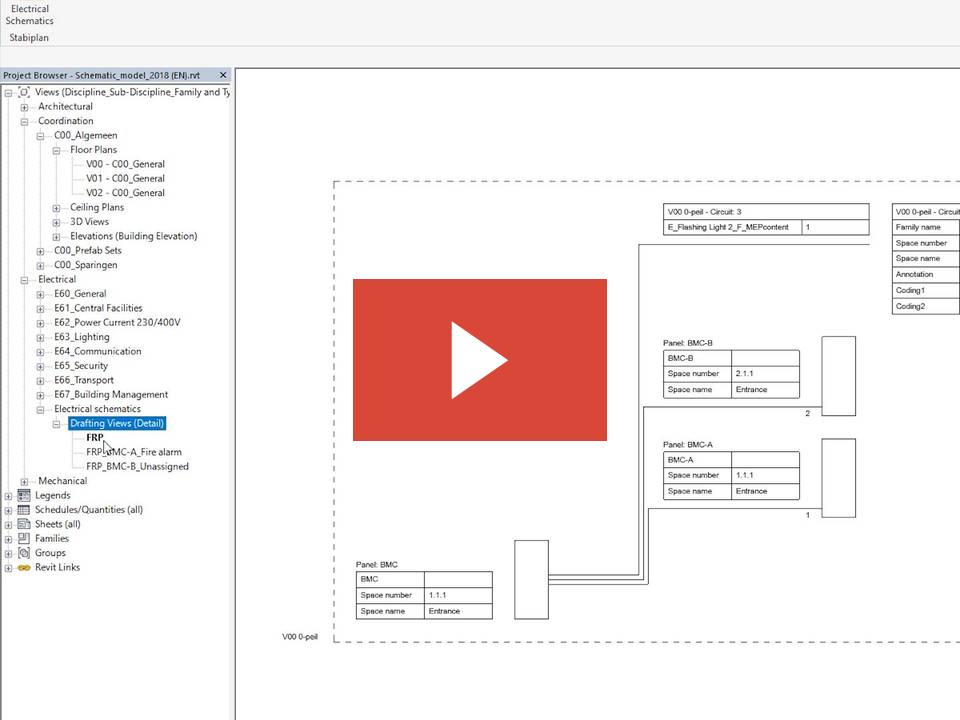Viewport: 960px width, 720px height.
Task: Click the Coding2 table cell
Action: (926, 306)
